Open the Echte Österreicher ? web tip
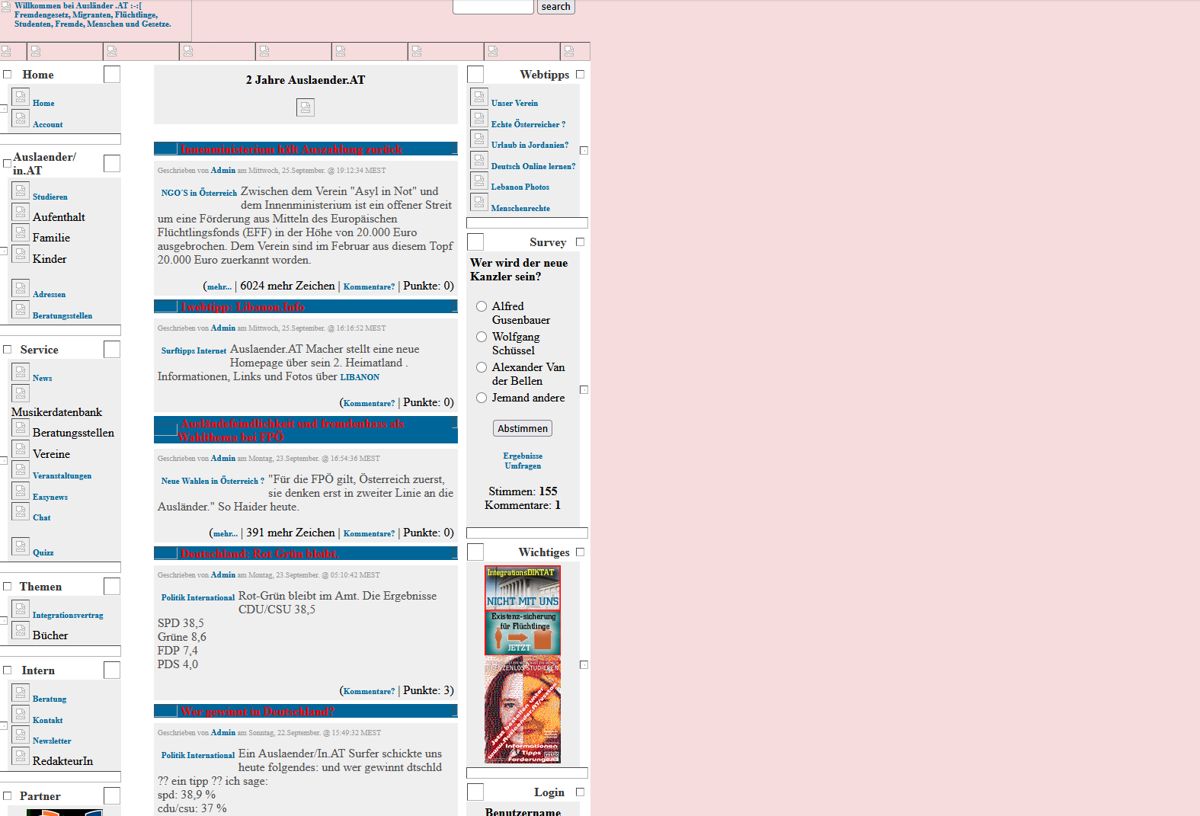The width and height of the screenshot is (1200, 816). pyautogui.click(x=528, y=125)
